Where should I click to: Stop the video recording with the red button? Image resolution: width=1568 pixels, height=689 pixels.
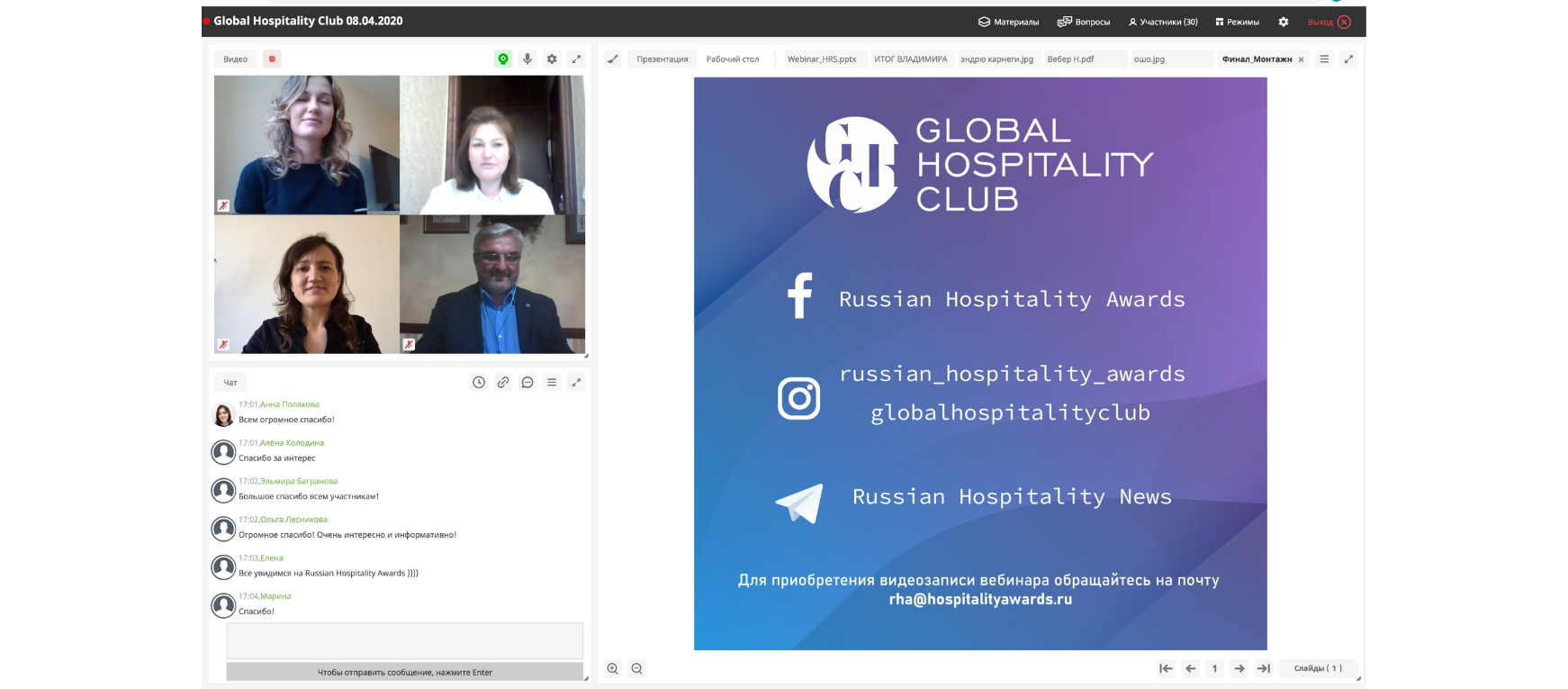(272, 59)
